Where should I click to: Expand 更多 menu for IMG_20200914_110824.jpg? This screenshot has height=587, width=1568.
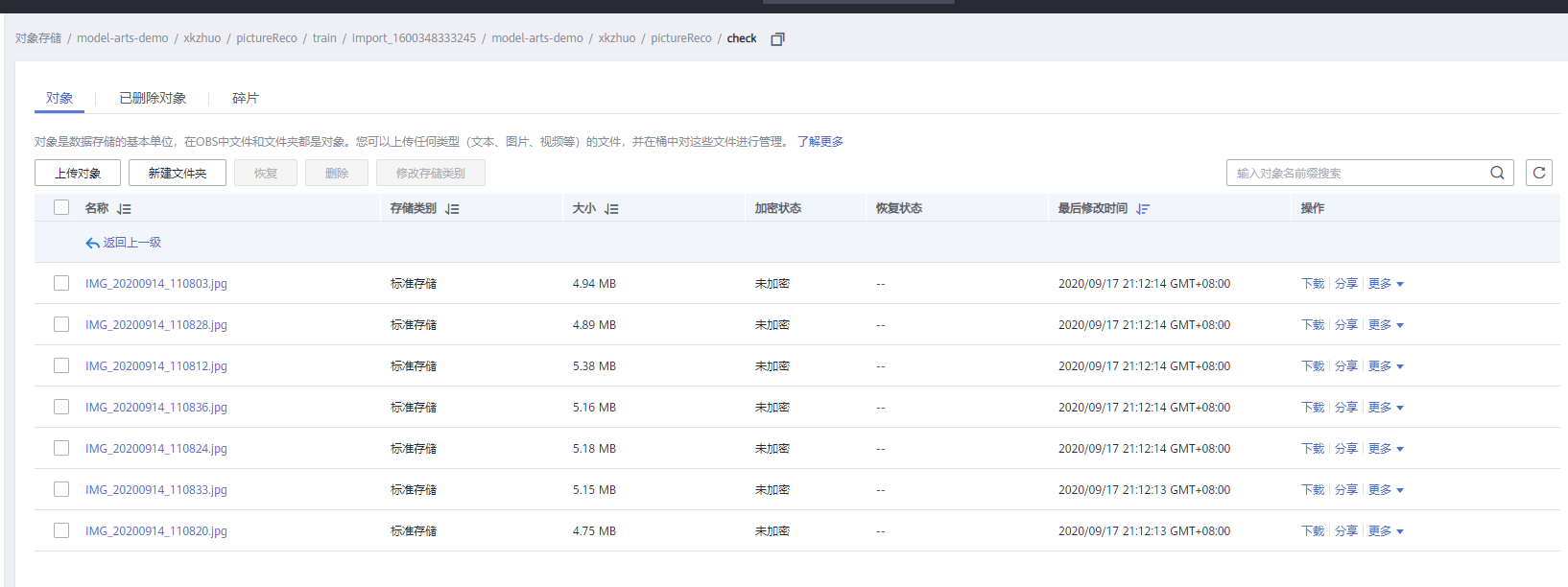pos(1386,449)
